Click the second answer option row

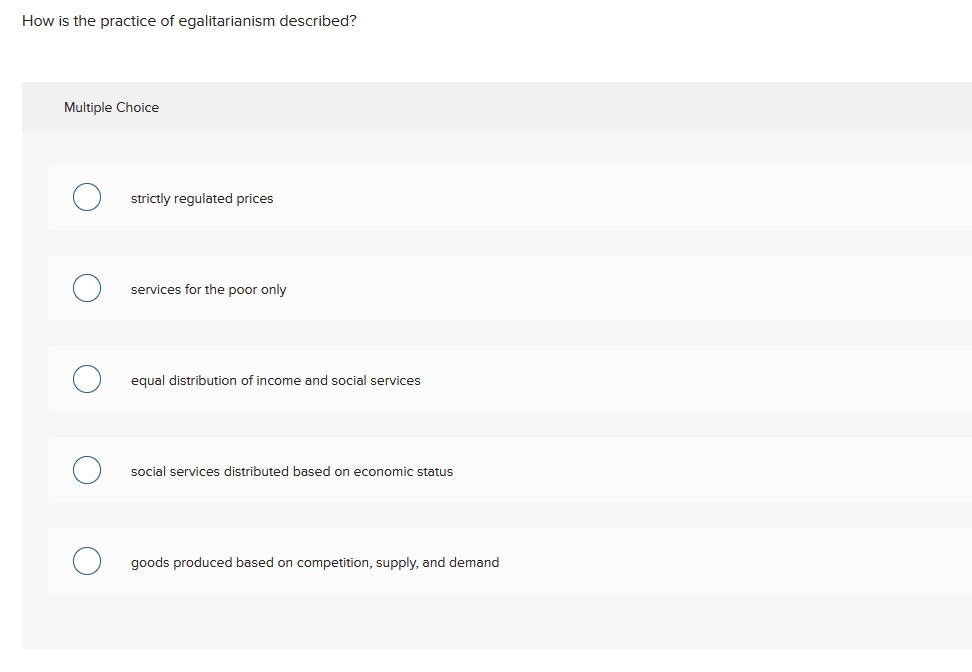coord(400,288)
